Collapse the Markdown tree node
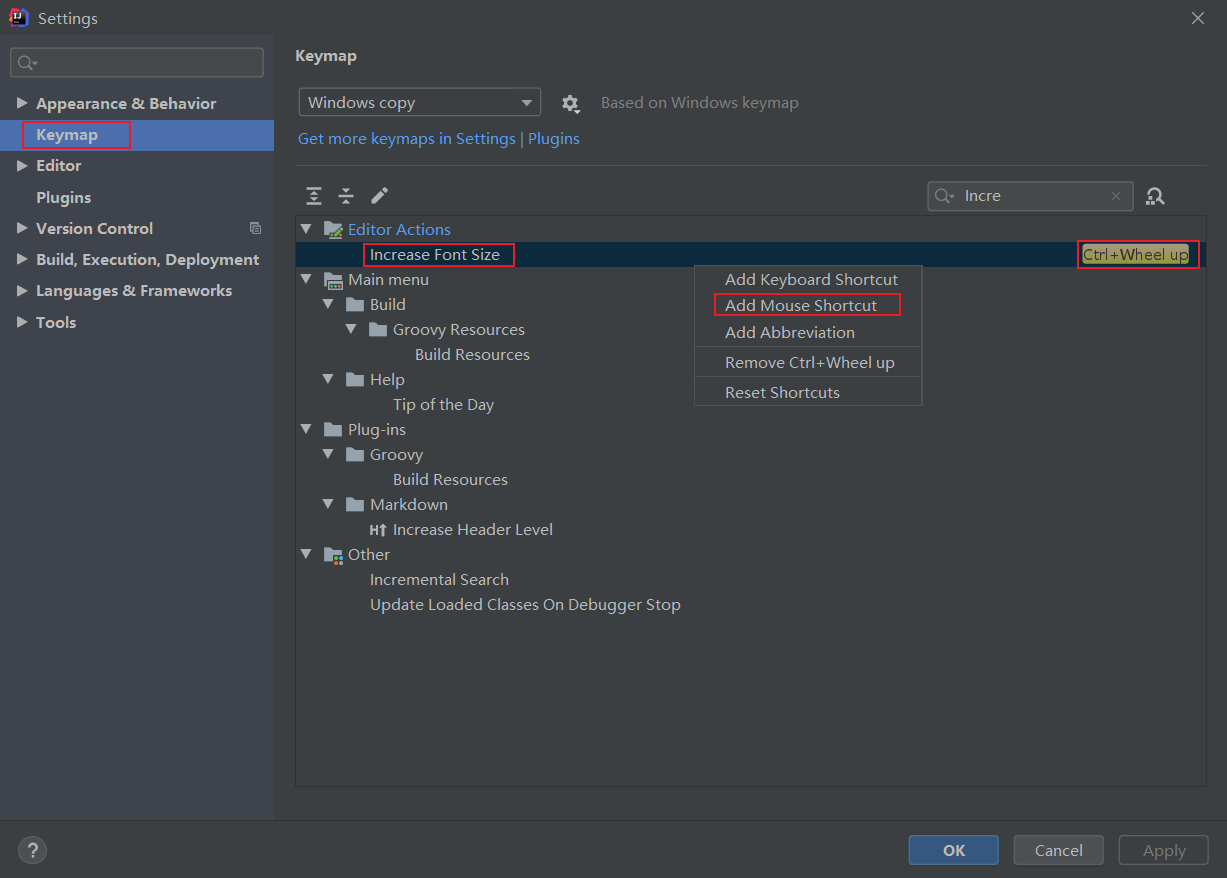 point(328,505)
